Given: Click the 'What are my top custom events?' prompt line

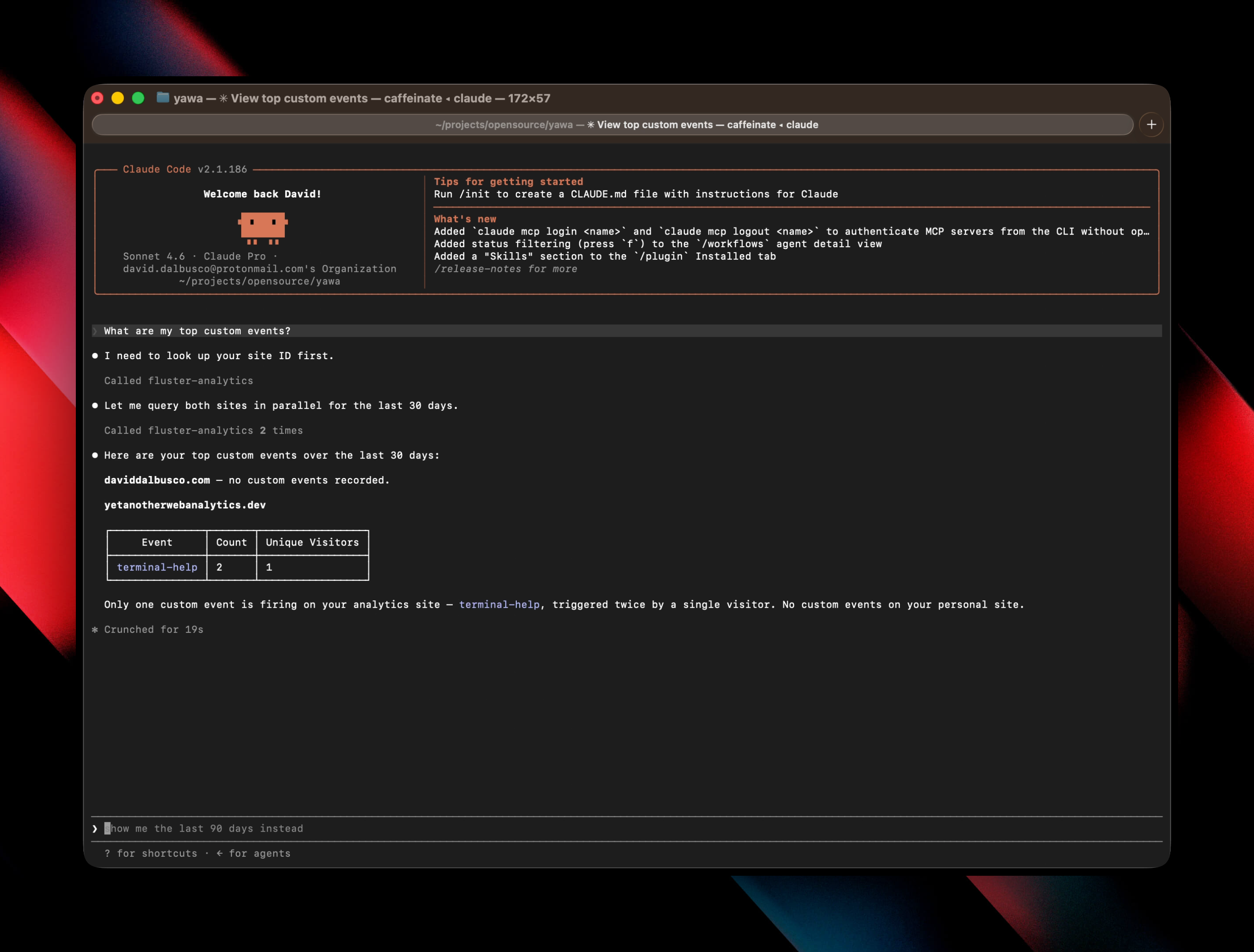Looking at the screenshot, I should [627, 331].
